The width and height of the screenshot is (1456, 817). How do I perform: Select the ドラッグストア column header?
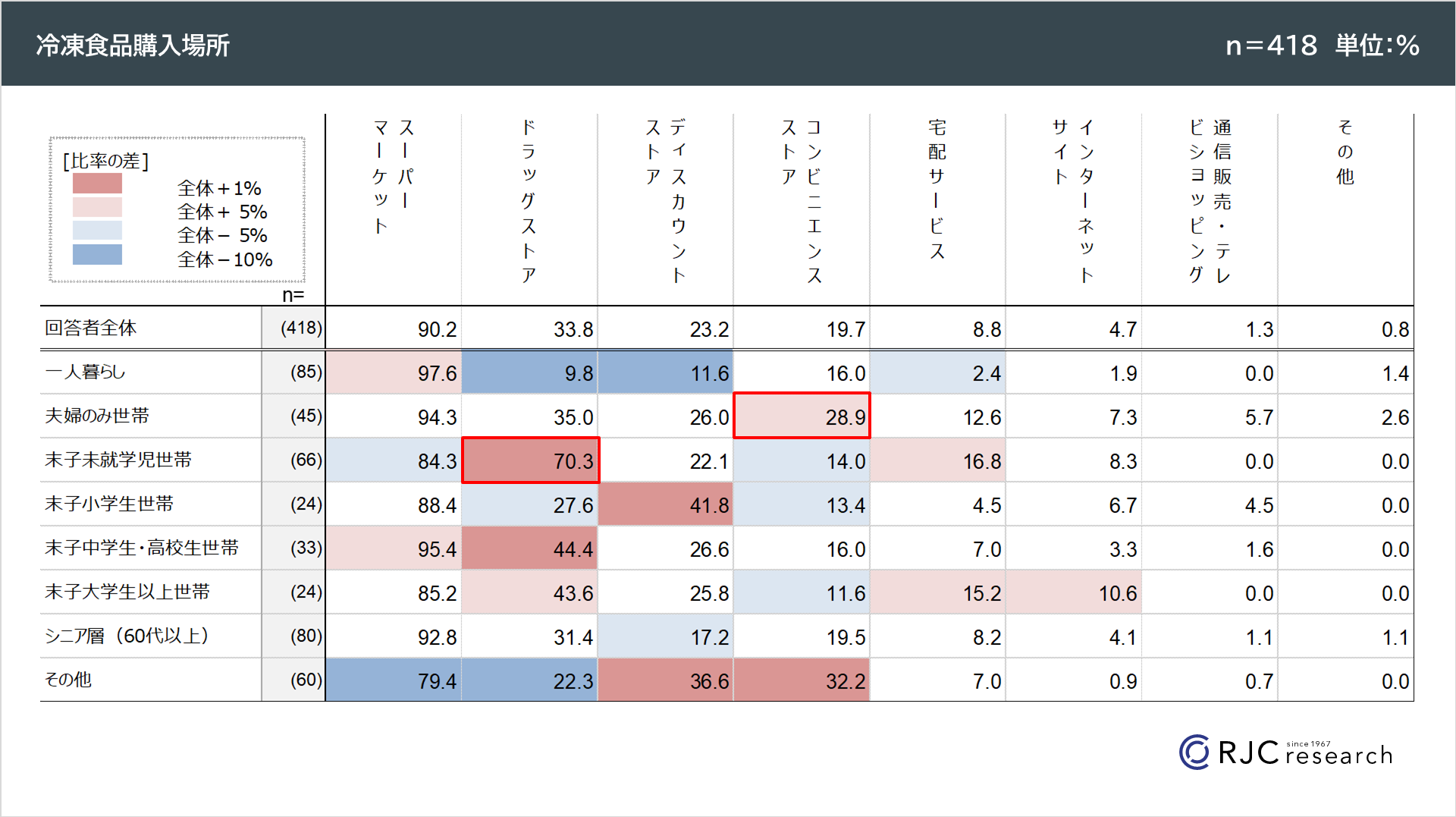click(529, 201)
